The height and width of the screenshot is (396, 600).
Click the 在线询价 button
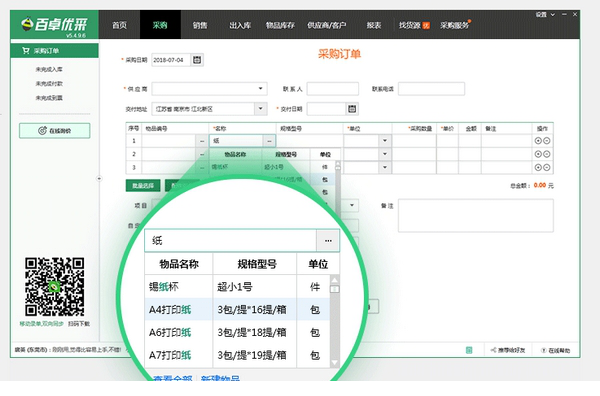pyautogui.click(x=55, y=131)
